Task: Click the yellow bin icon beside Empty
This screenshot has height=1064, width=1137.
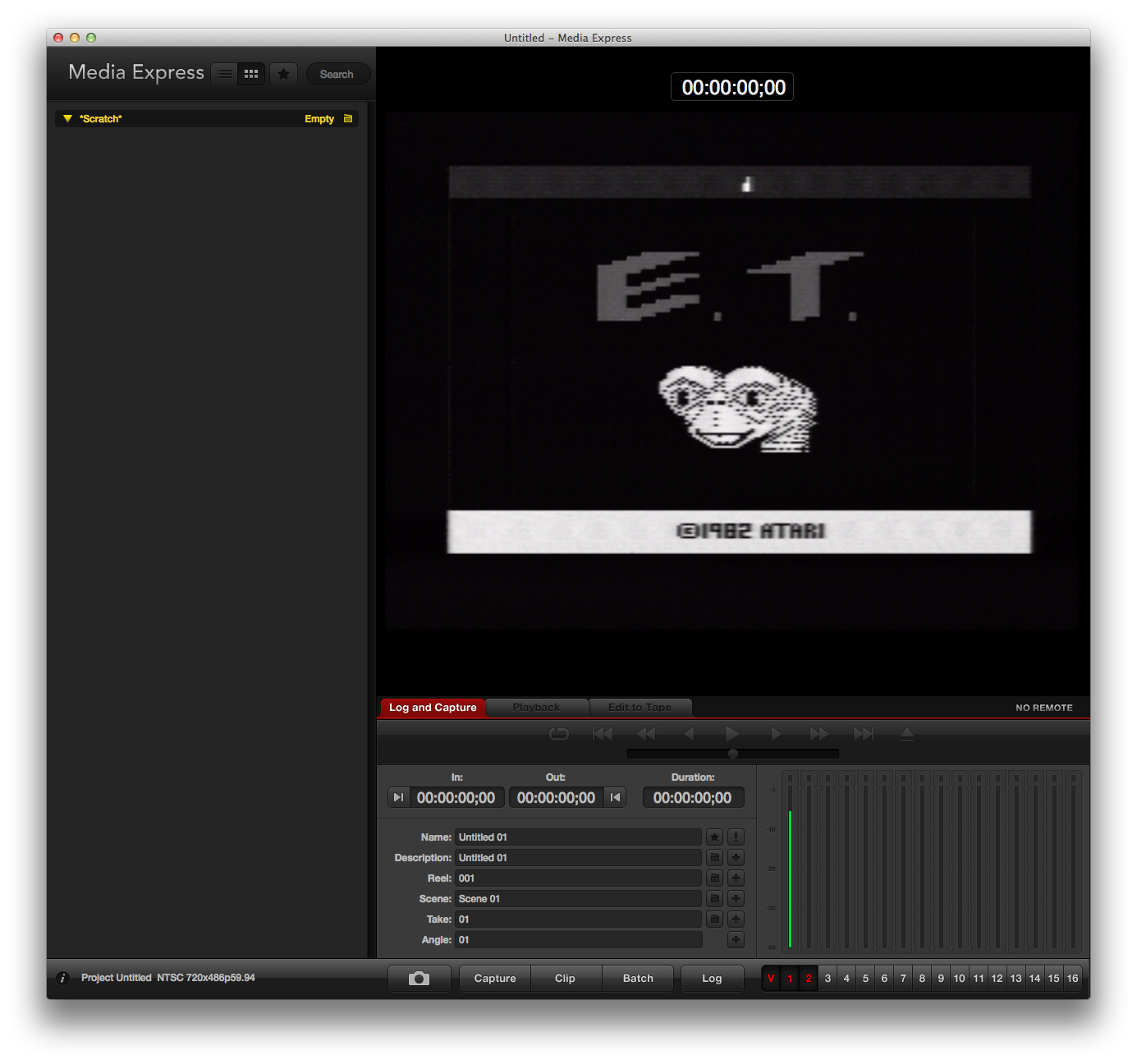Action: tap(348, 119)
